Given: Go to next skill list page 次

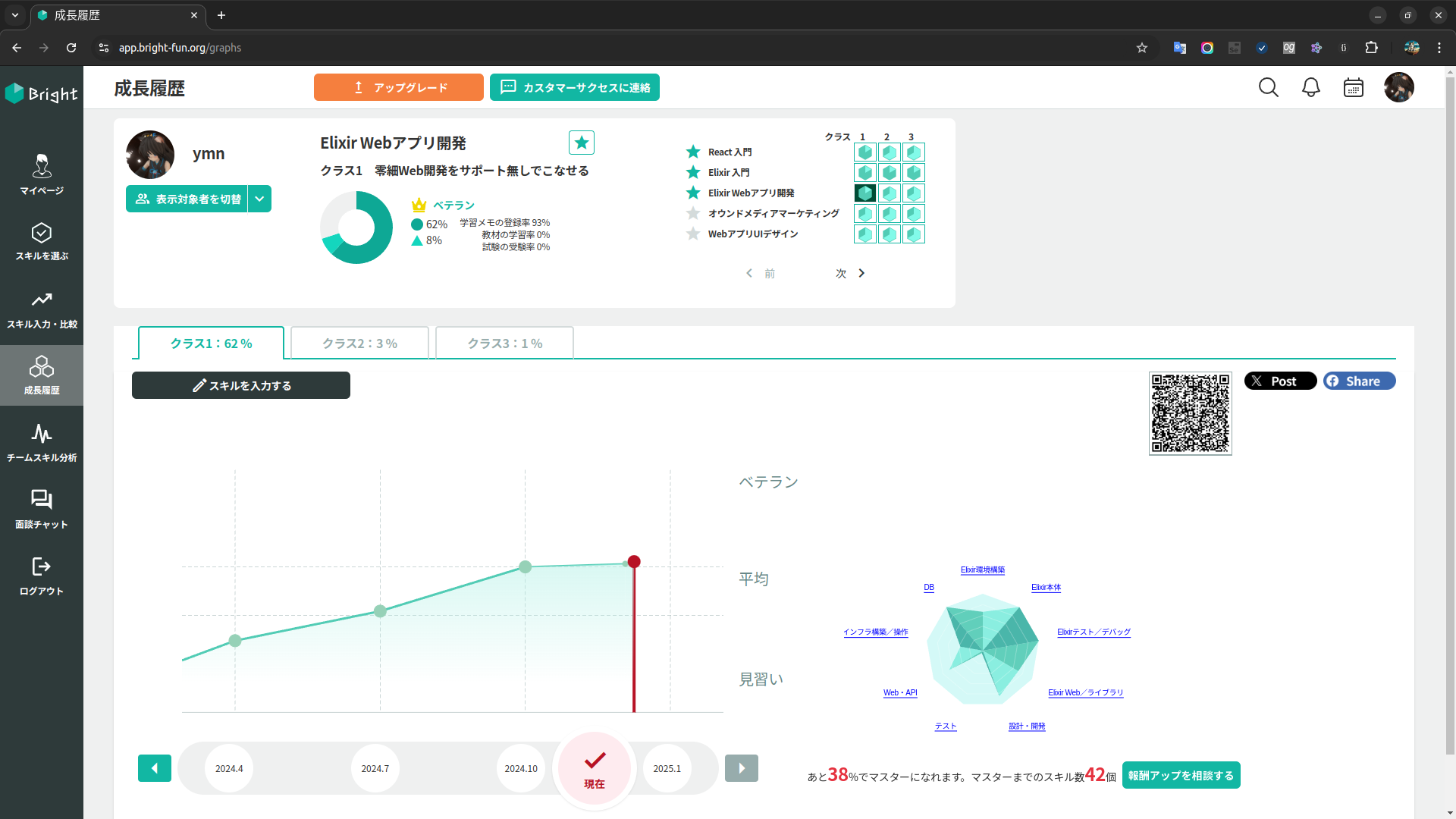Looking at the screenshot, I should 850,273.
